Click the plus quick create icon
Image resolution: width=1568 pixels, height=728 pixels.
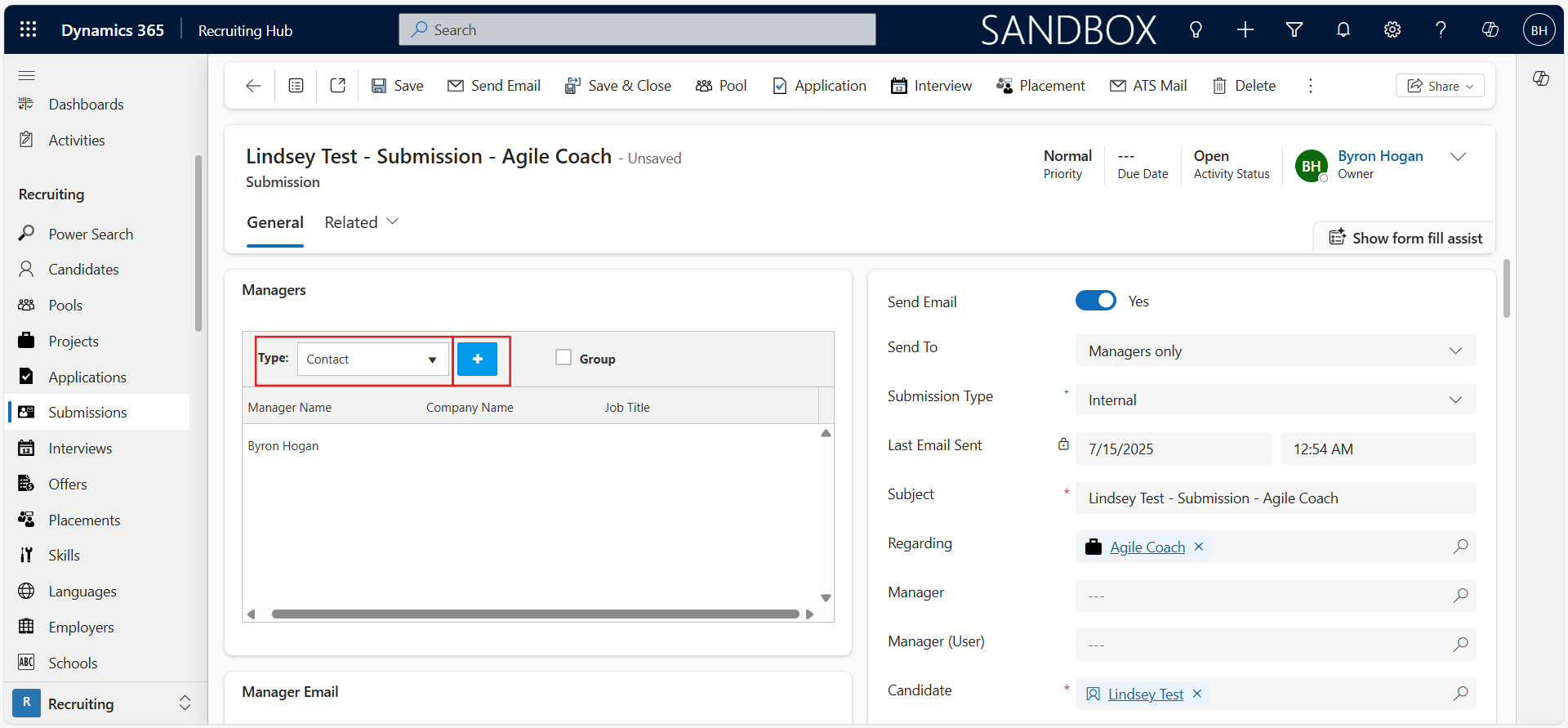tap(1245, 30)
